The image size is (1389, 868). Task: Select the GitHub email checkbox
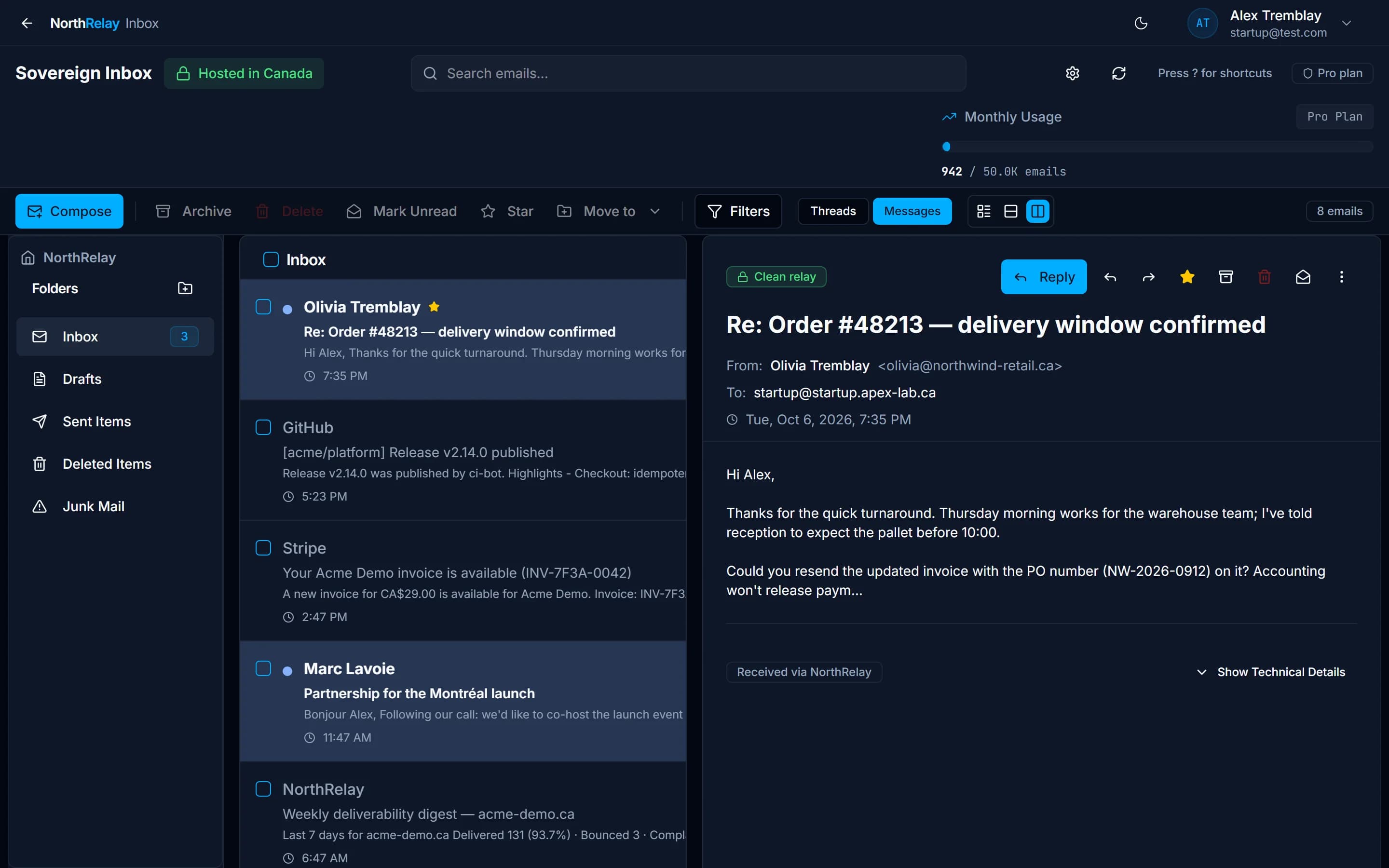click(263, 427)
